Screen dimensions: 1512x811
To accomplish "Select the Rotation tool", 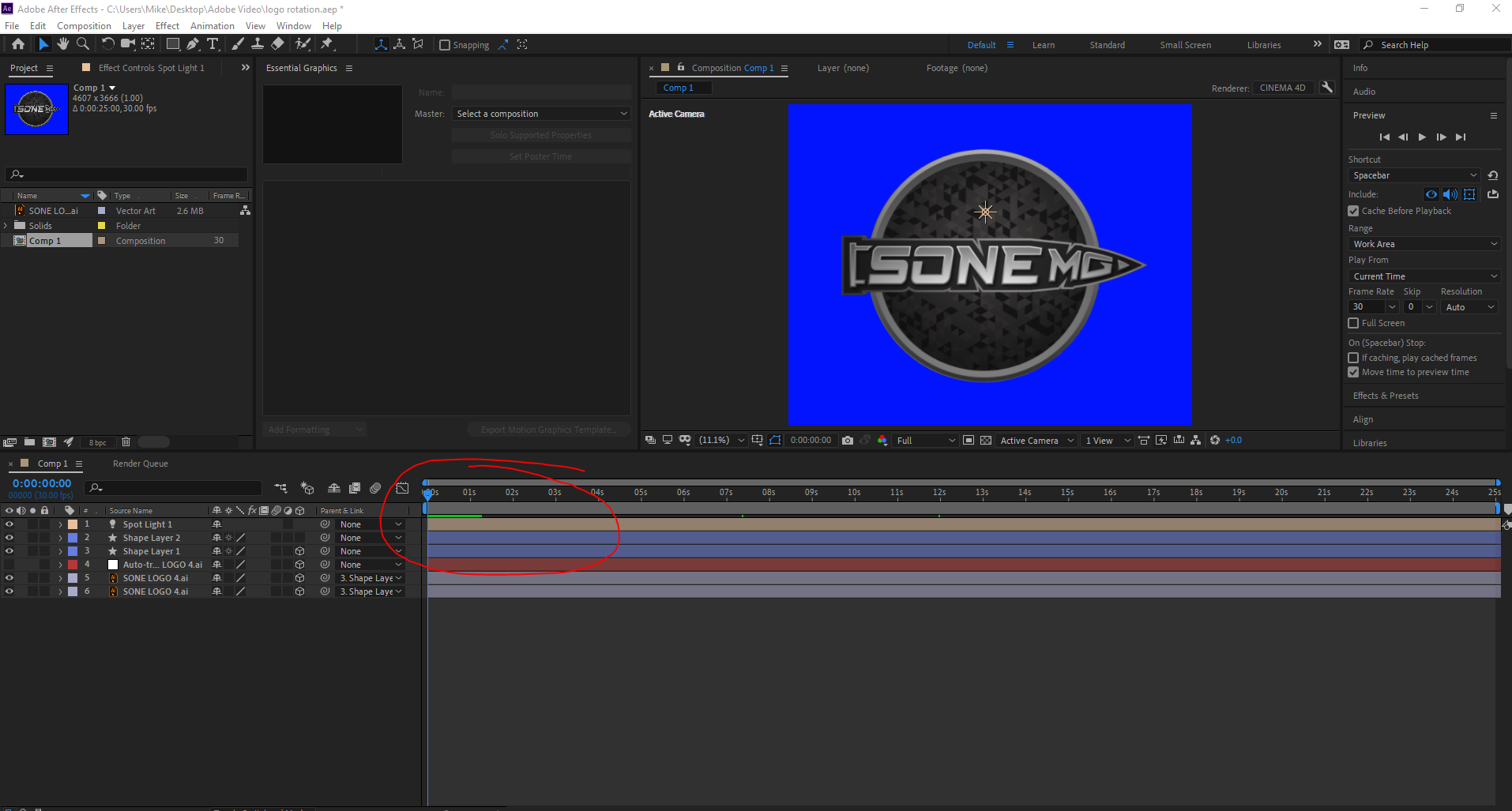I will coord(108,44).
